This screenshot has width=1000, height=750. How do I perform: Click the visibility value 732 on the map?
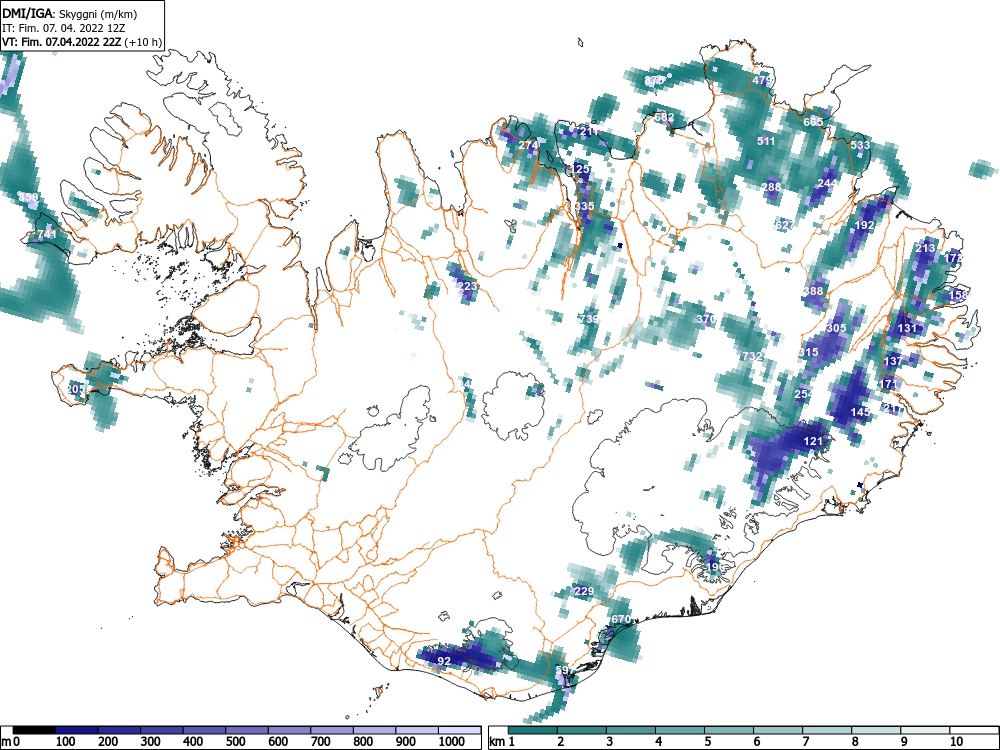[752, 356]
